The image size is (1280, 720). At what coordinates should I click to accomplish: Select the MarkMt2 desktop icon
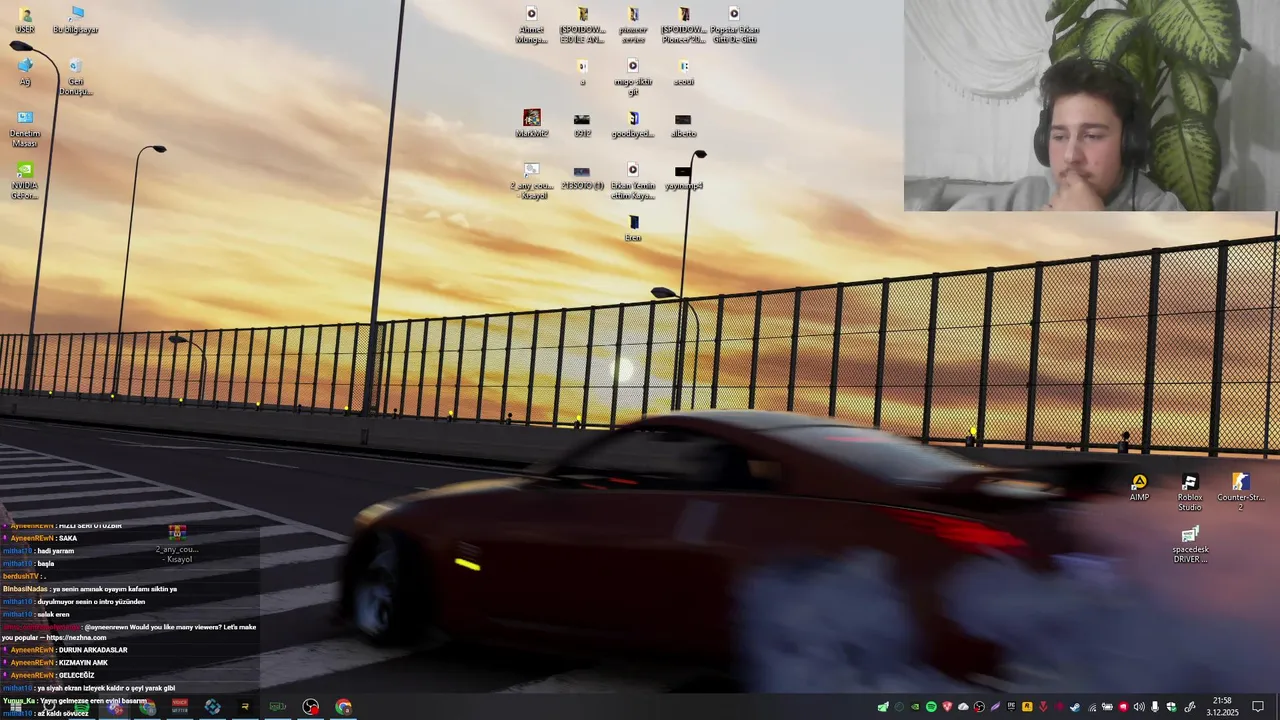[x=532, y=124]
